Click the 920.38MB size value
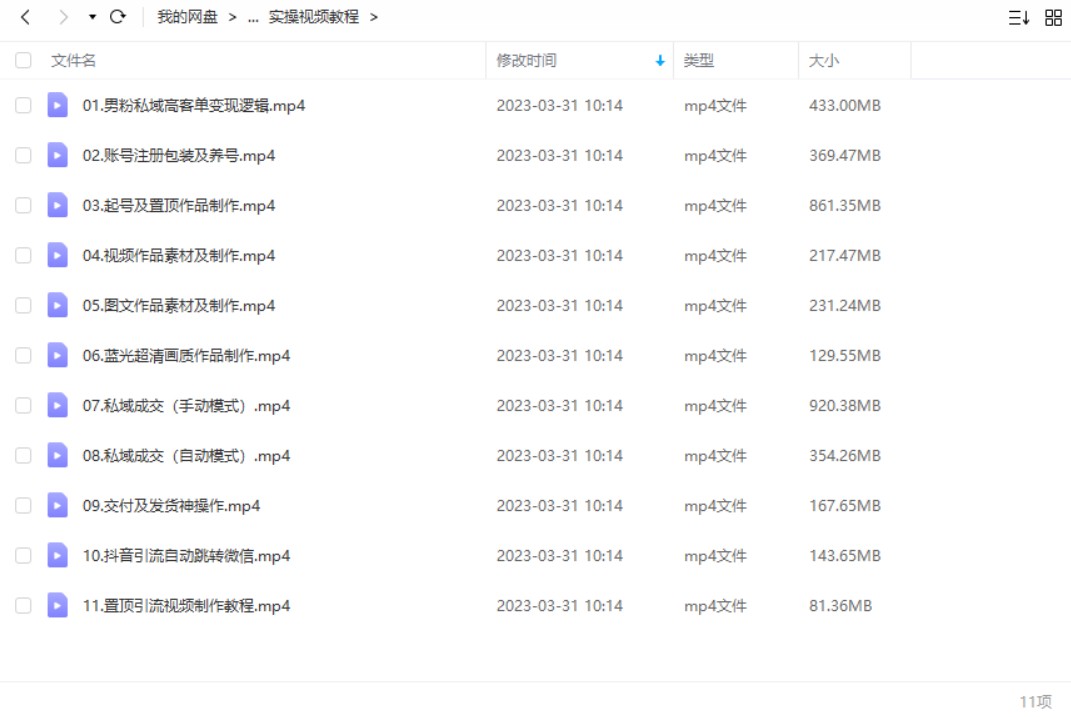 (x=845, y=406)
